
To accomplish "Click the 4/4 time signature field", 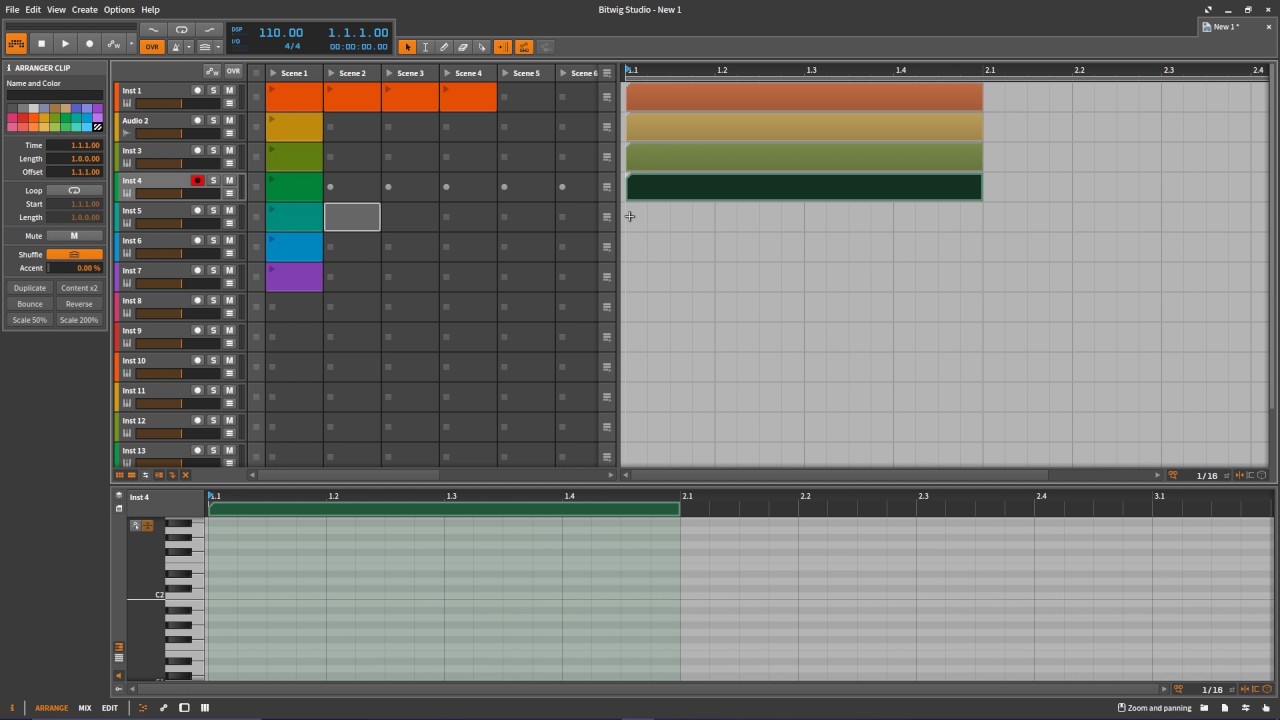I will [x=292, y=46].
